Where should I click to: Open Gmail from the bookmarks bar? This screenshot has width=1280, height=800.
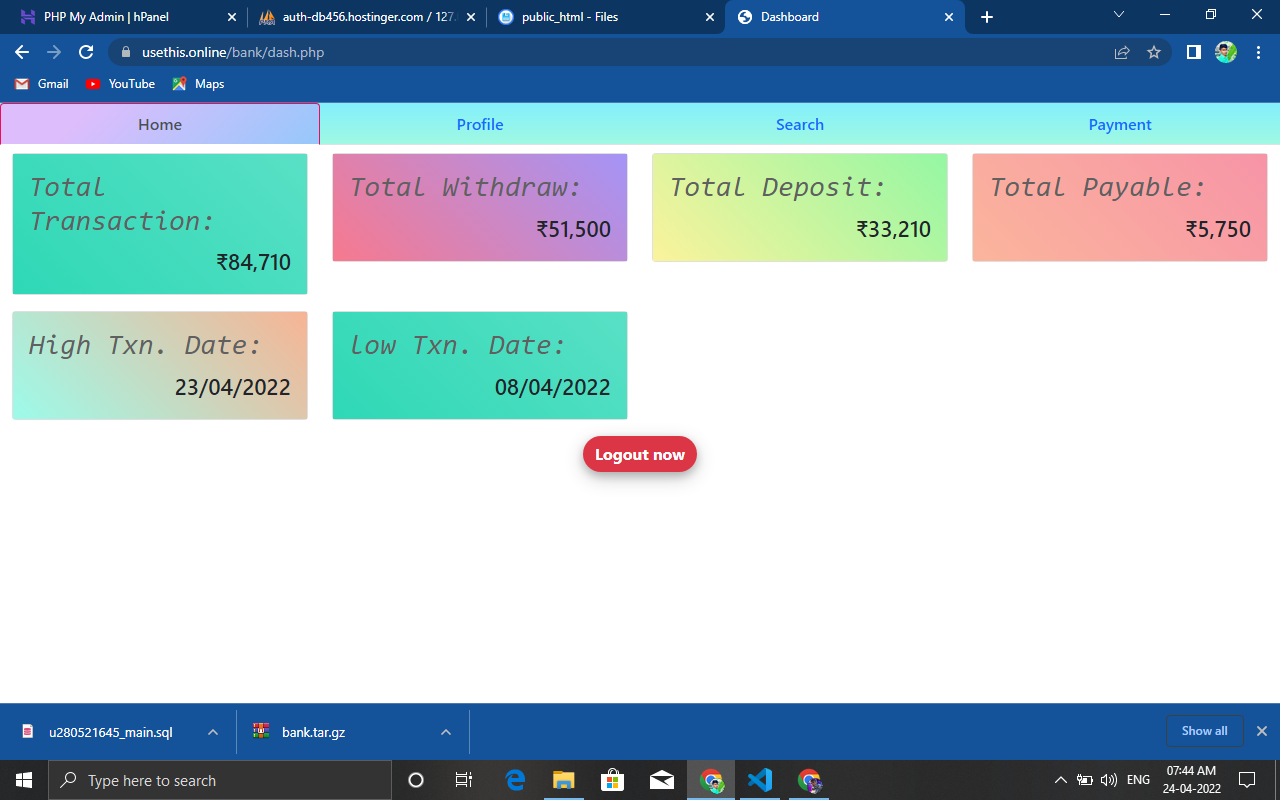[40, 84]
